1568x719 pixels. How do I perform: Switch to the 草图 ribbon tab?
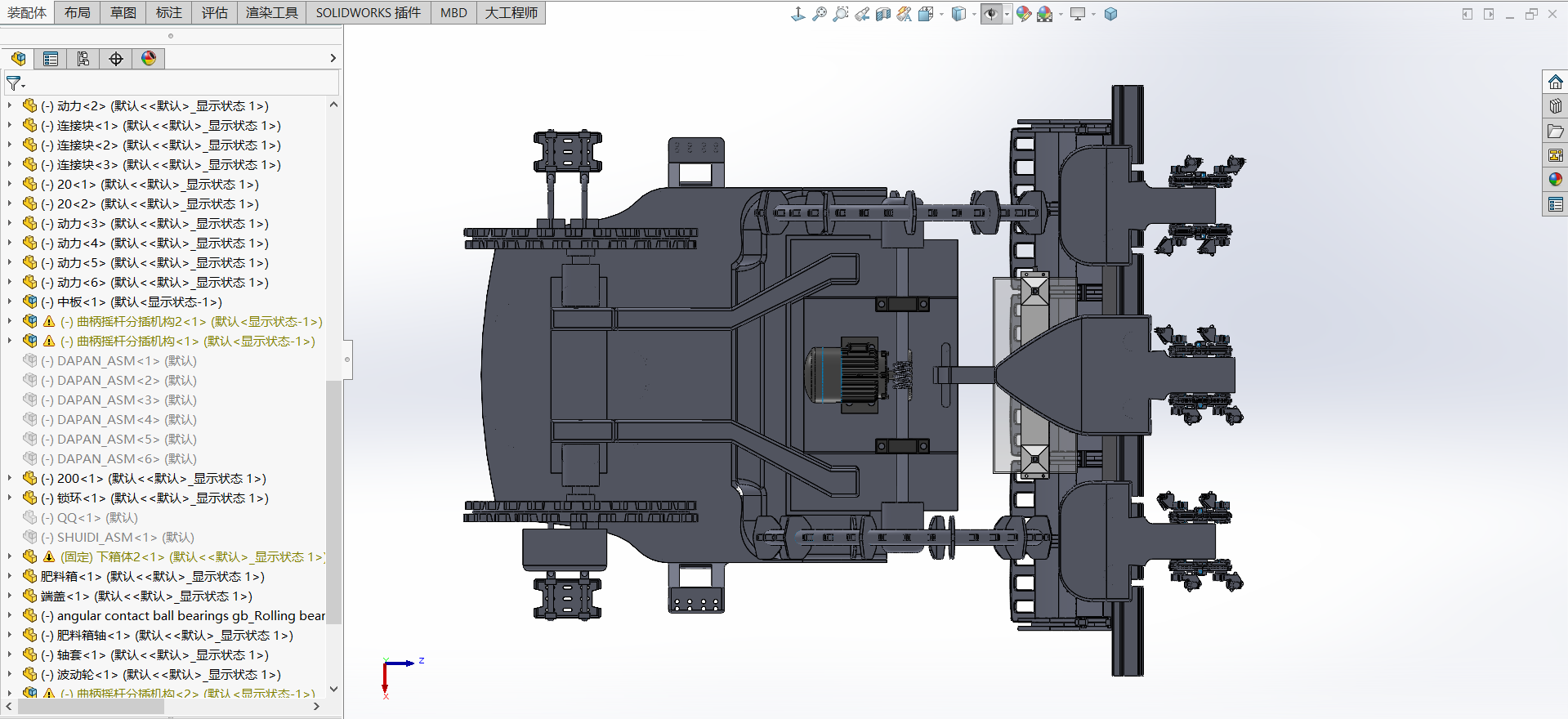(123, 12)
